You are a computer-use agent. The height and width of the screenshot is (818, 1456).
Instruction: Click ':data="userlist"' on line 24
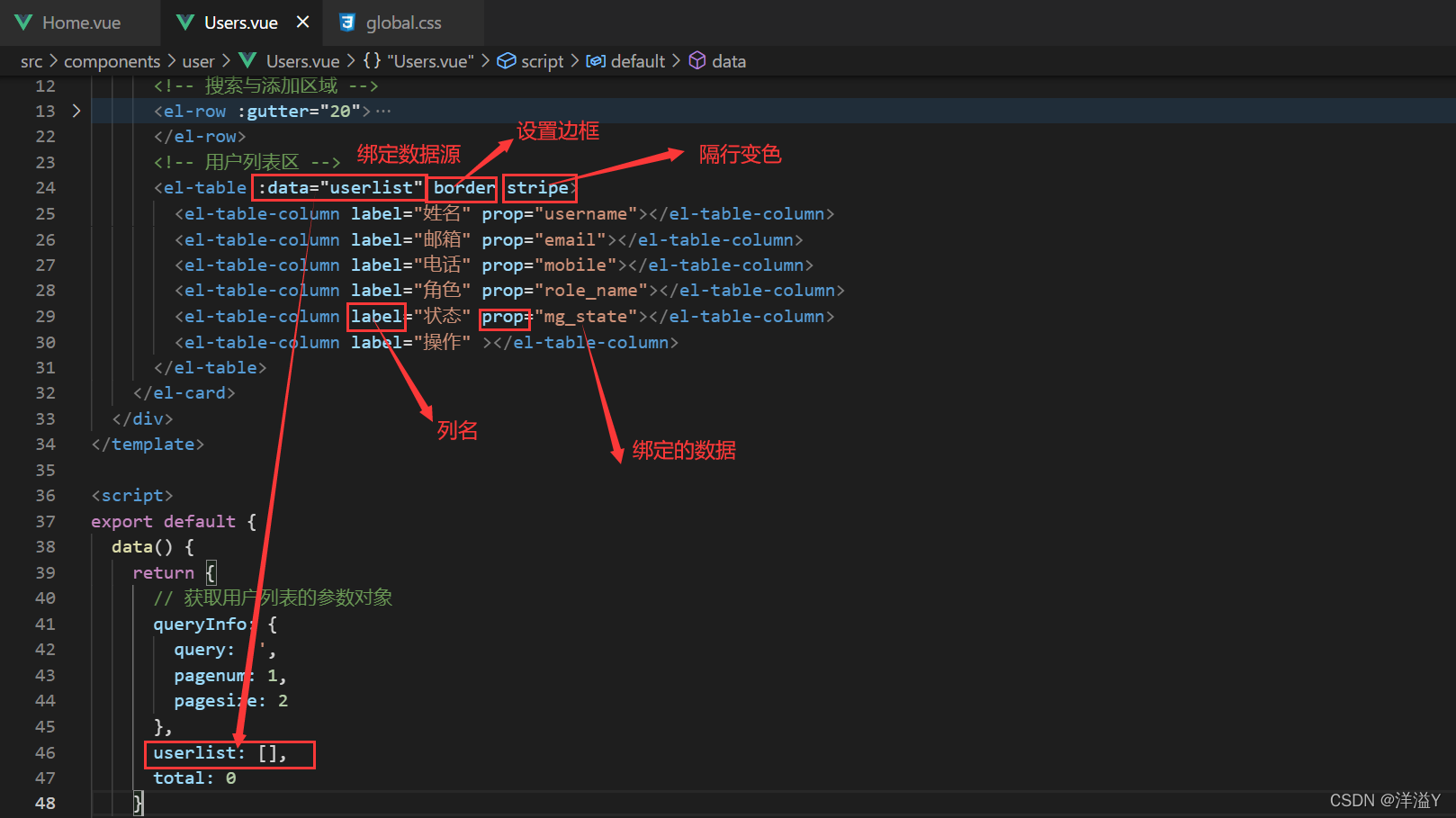(x=340, y=187)
